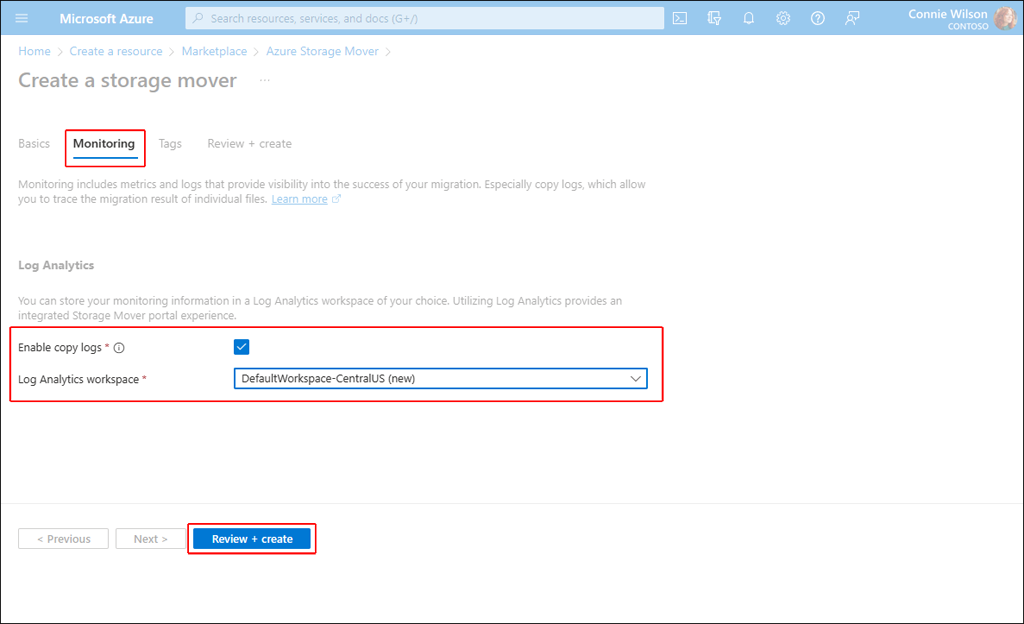1024x624 pixels.
Task: Click the Log Analytics workspace label
Action: pos(78,379)
